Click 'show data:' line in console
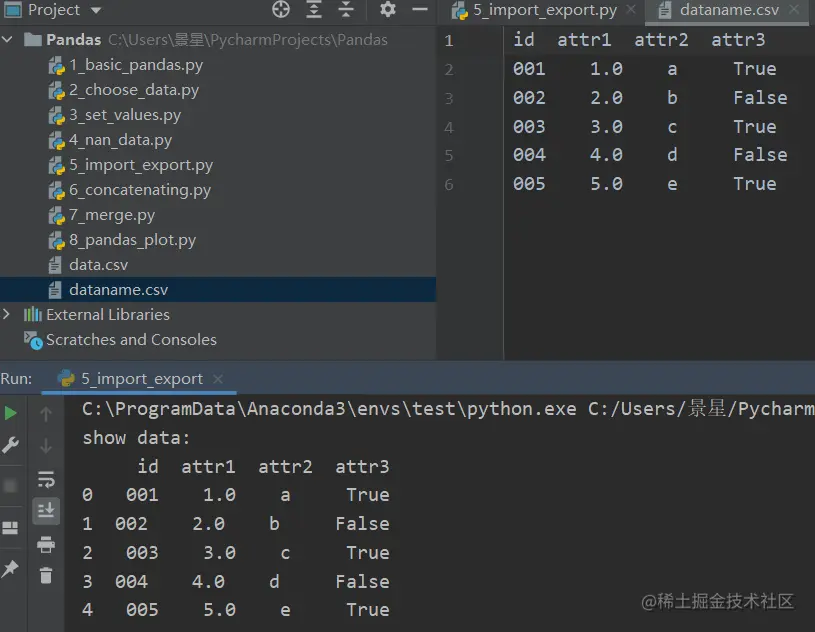The image size is (815, 632). click(136, 438)
